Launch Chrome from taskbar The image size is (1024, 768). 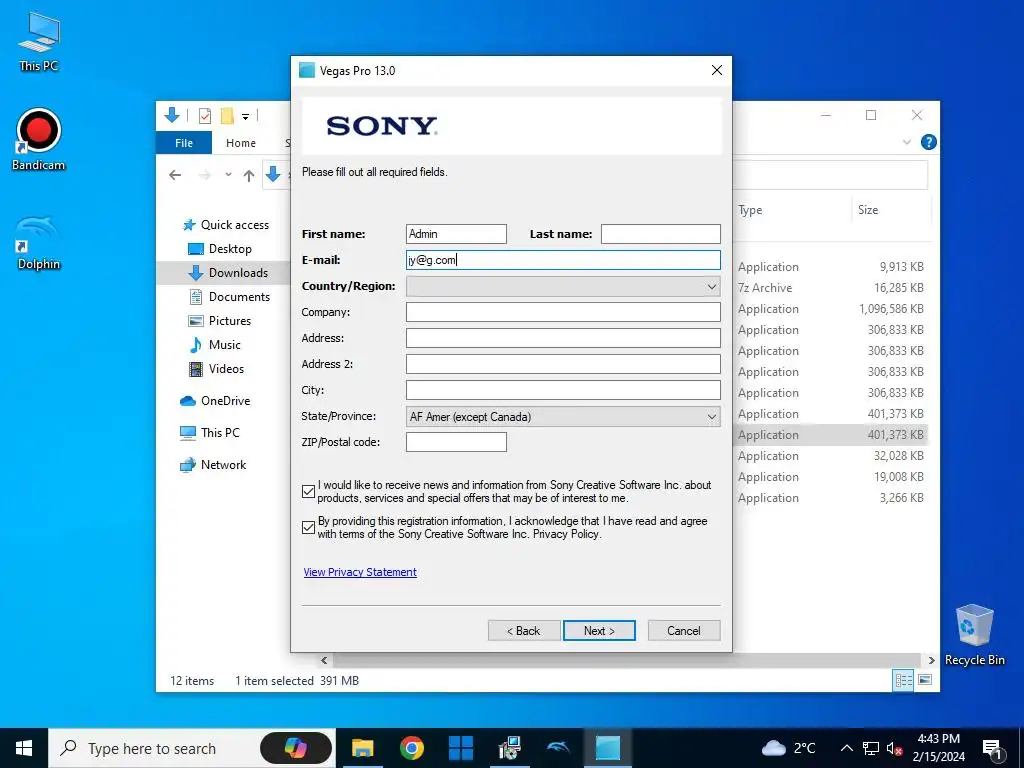[411, 748]
